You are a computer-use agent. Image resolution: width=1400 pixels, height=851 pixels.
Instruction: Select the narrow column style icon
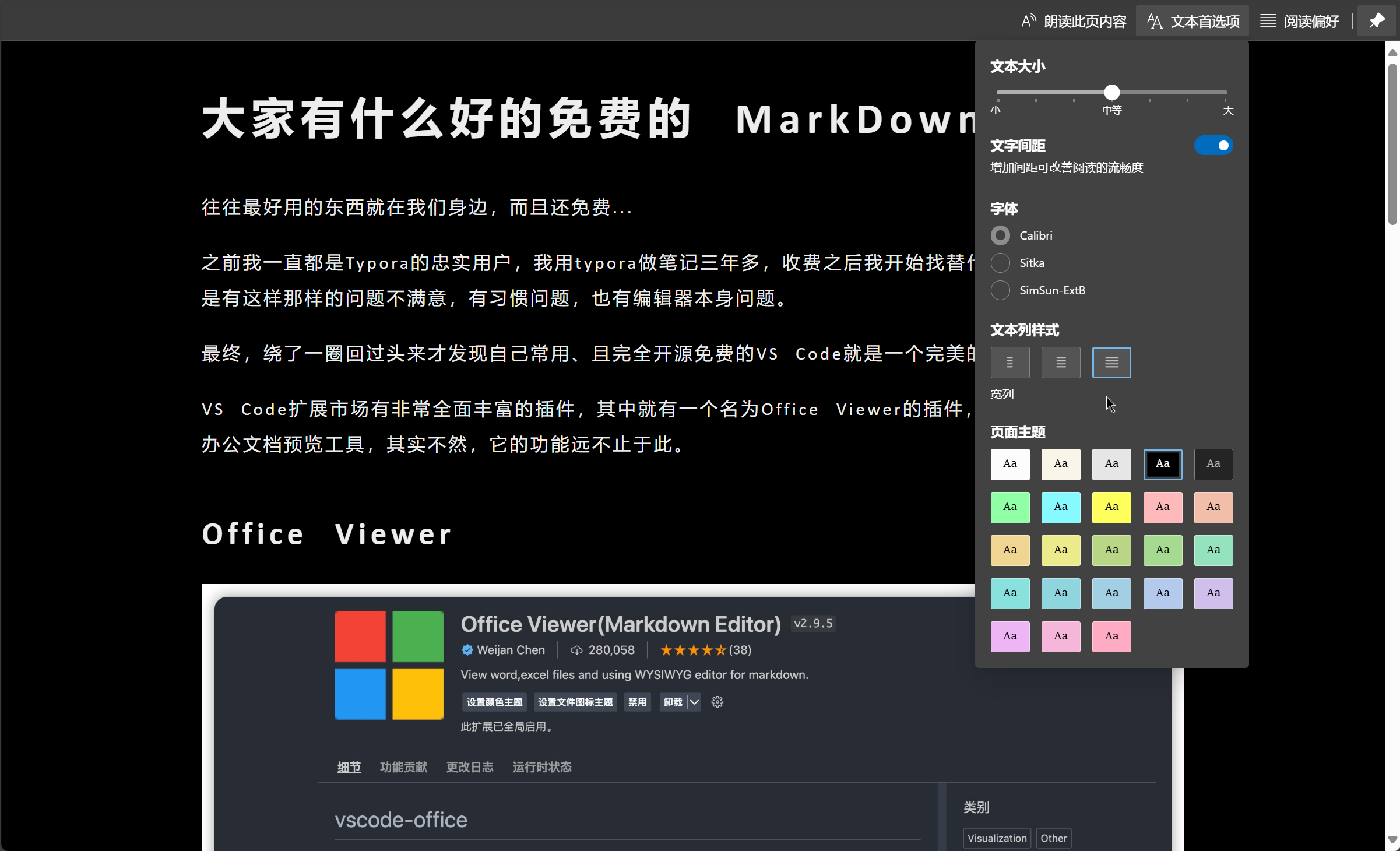[x=1009, y=363]
